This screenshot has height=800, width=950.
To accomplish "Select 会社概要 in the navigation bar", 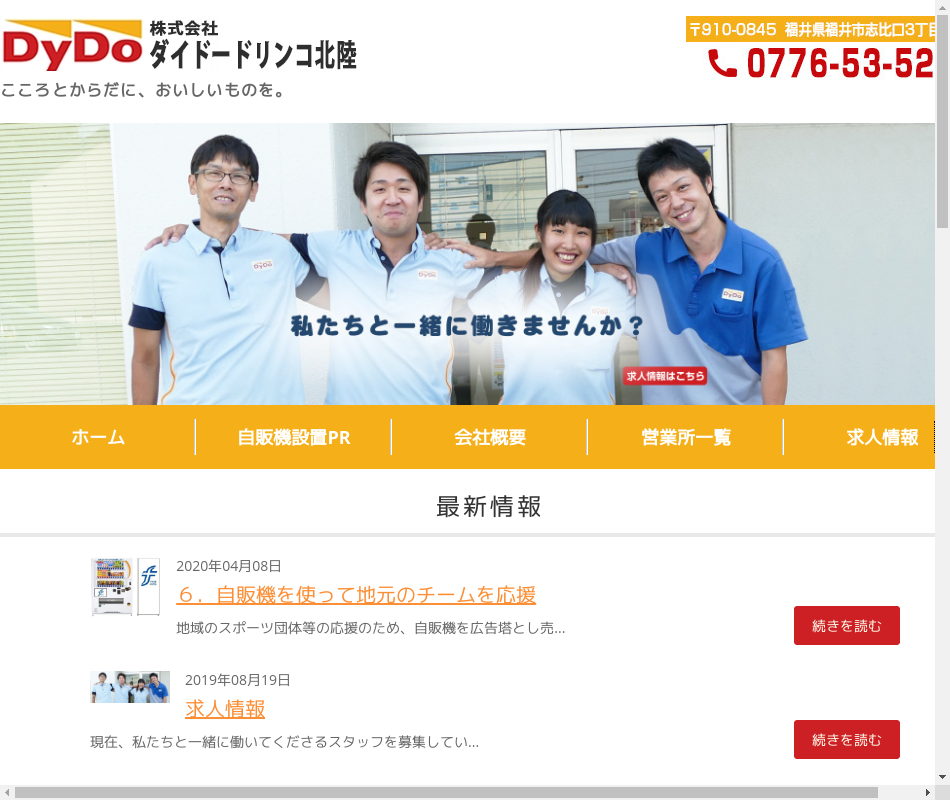I will pos(490,437).
